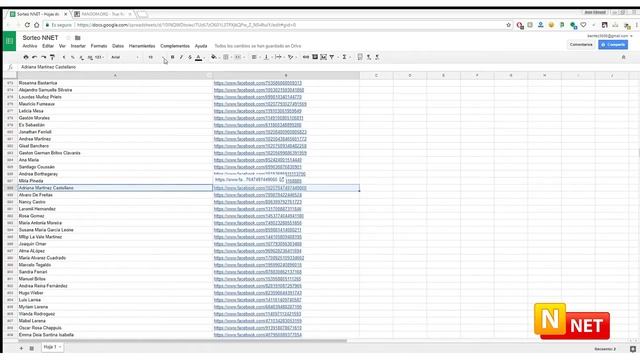Click the Print icon in toolbar
This screenshot has width=640, height=360.
[26, 57]
